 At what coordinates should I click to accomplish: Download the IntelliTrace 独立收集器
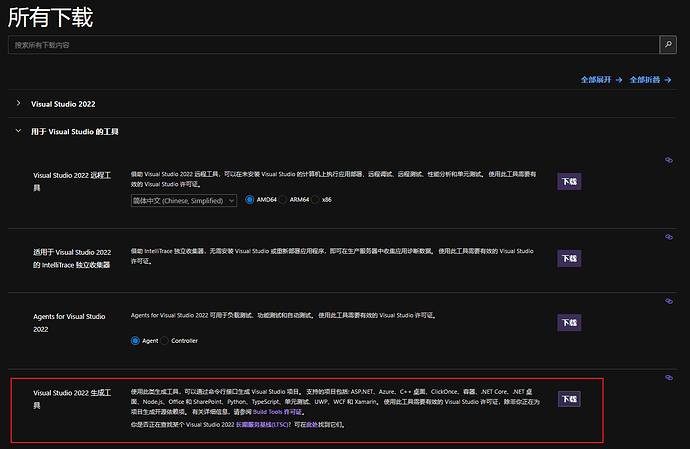click(x=569, y=258)
